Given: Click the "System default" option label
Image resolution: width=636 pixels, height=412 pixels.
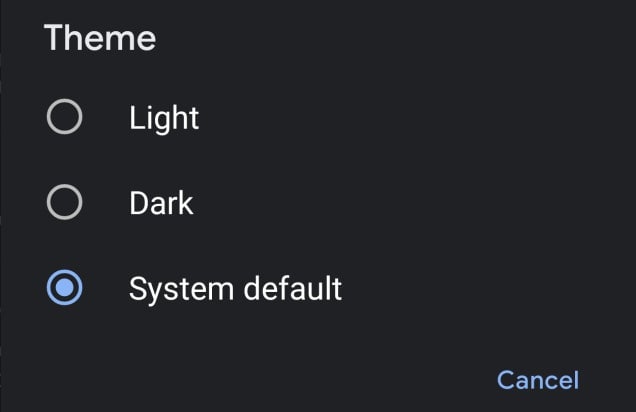Looking at the screenshot, I should tap(235, 289).
